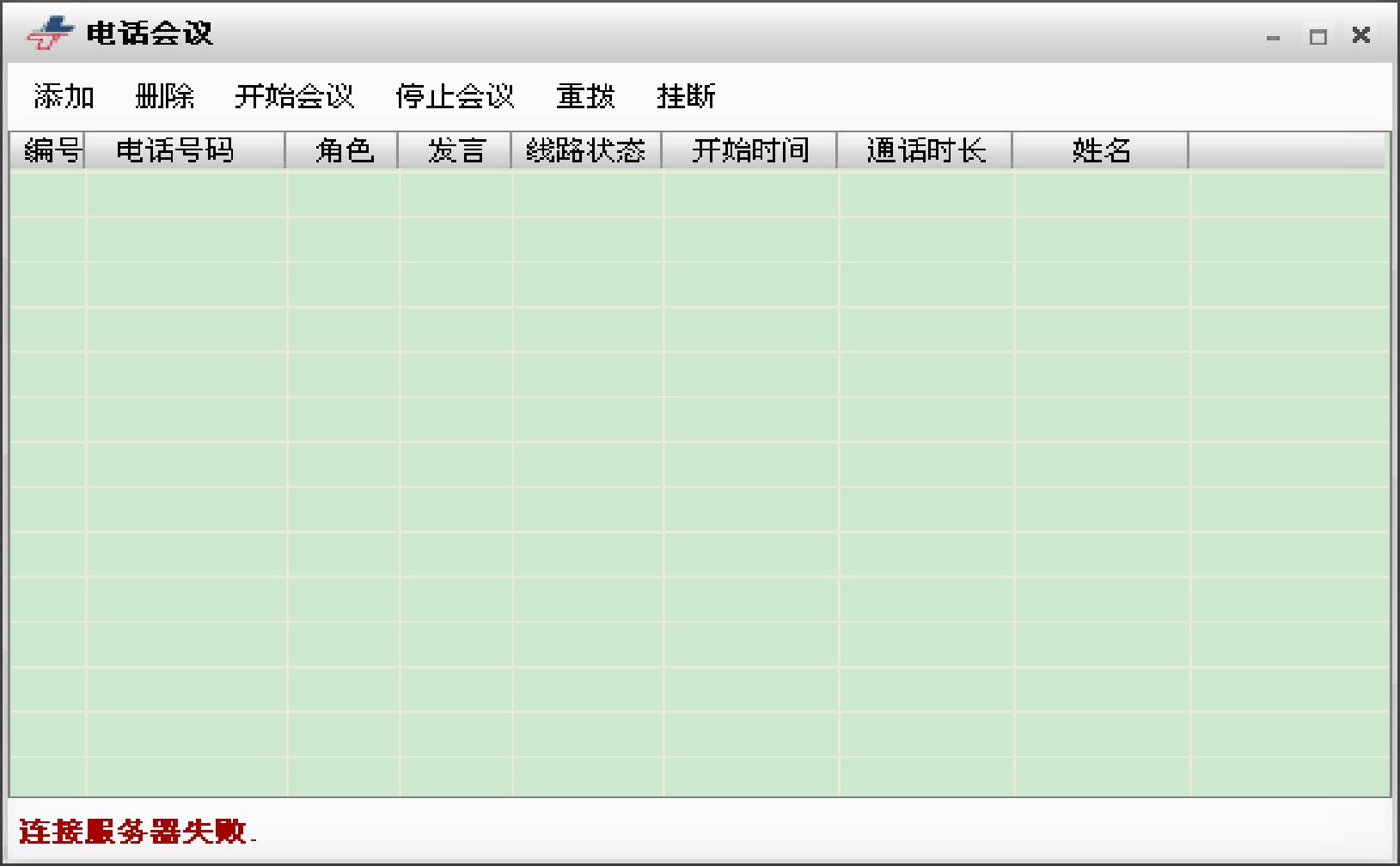1400x866 pixels.
Task: Click the 通话时长 column header
Action: 925,150
